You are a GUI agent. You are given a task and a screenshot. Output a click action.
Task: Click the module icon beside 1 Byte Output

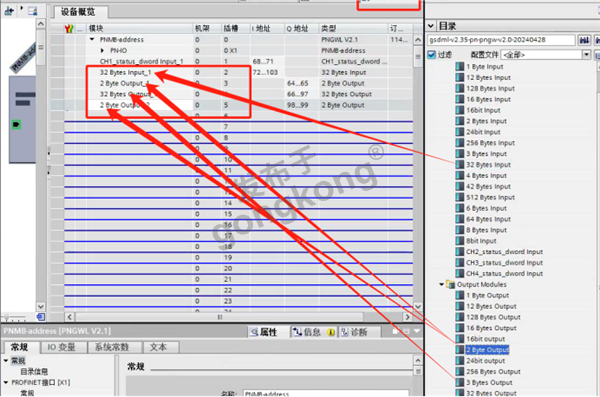(x=460, y=296)
